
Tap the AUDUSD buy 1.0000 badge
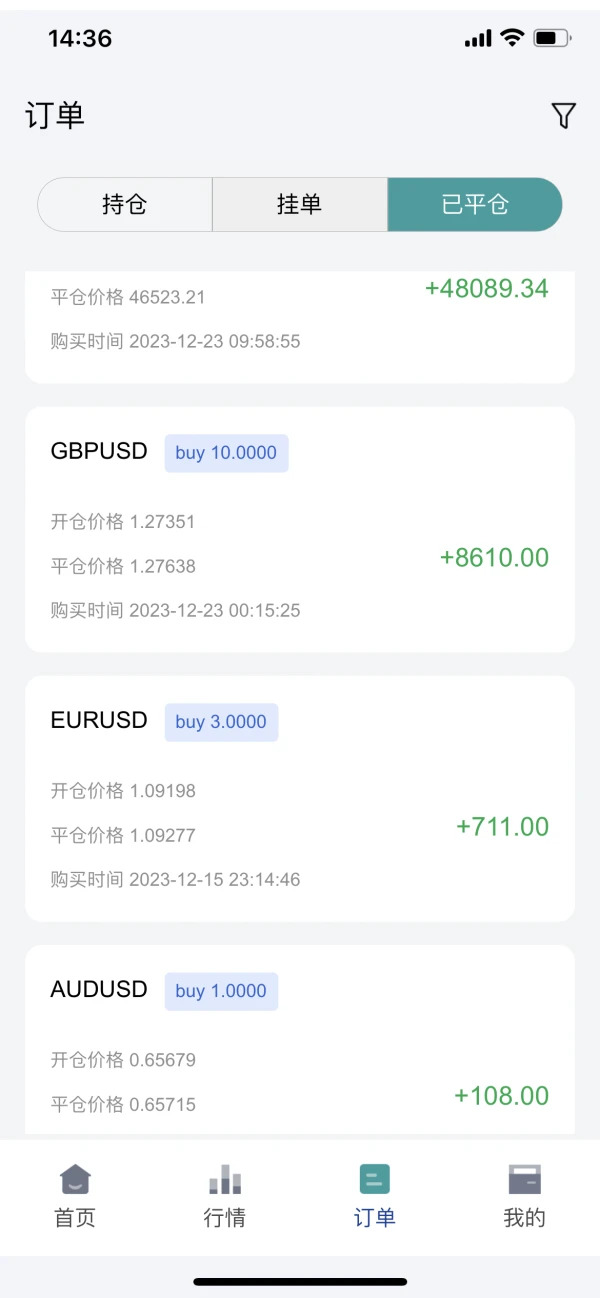point(221,991)
